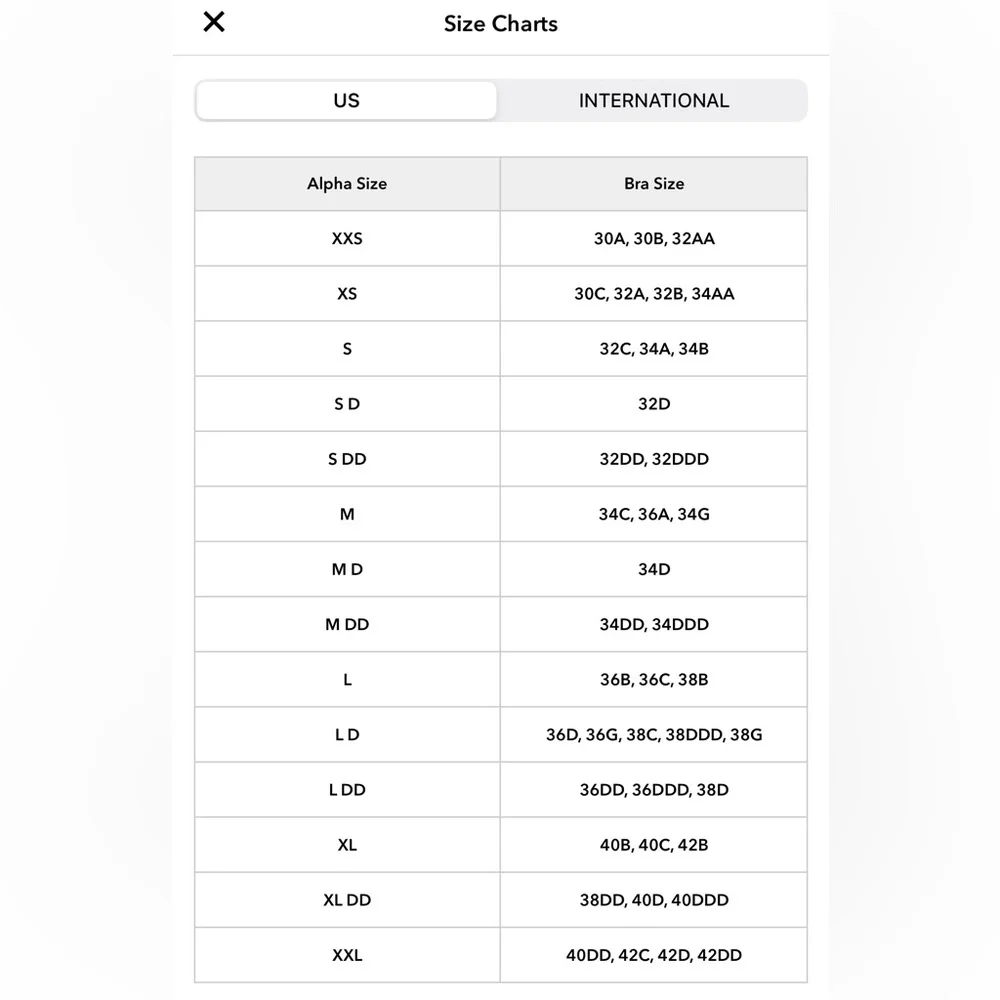Click the Size Charts title text
The height and width of the screenshot is (1000, 1000).
(501, 24)
